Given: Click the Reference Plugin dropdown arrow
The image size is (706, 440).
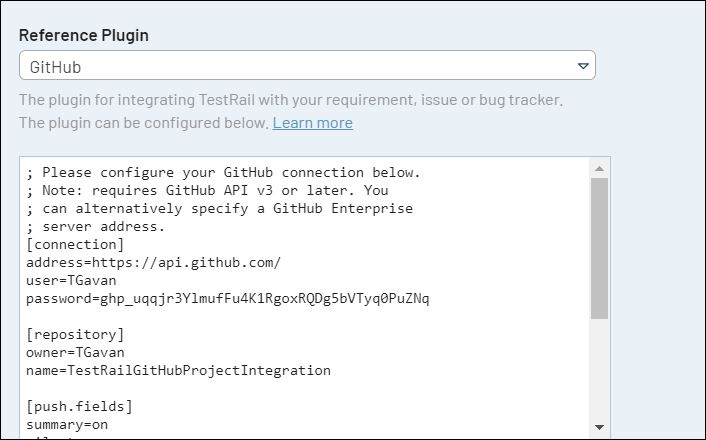Looking at the screenshot, I should (x=583, y=66).
